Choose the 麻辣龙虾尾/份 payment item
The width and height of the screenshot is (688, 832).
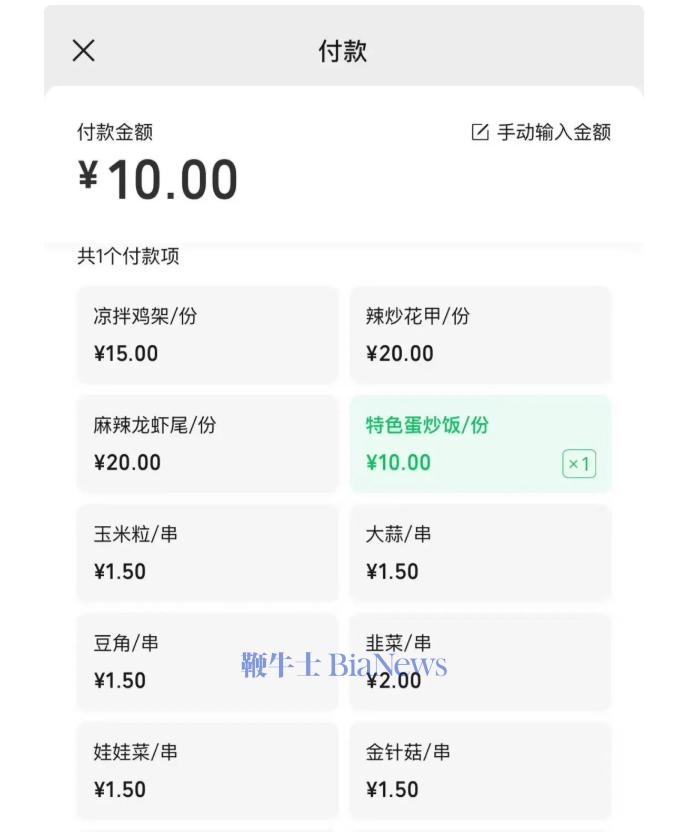pos(207,443)
